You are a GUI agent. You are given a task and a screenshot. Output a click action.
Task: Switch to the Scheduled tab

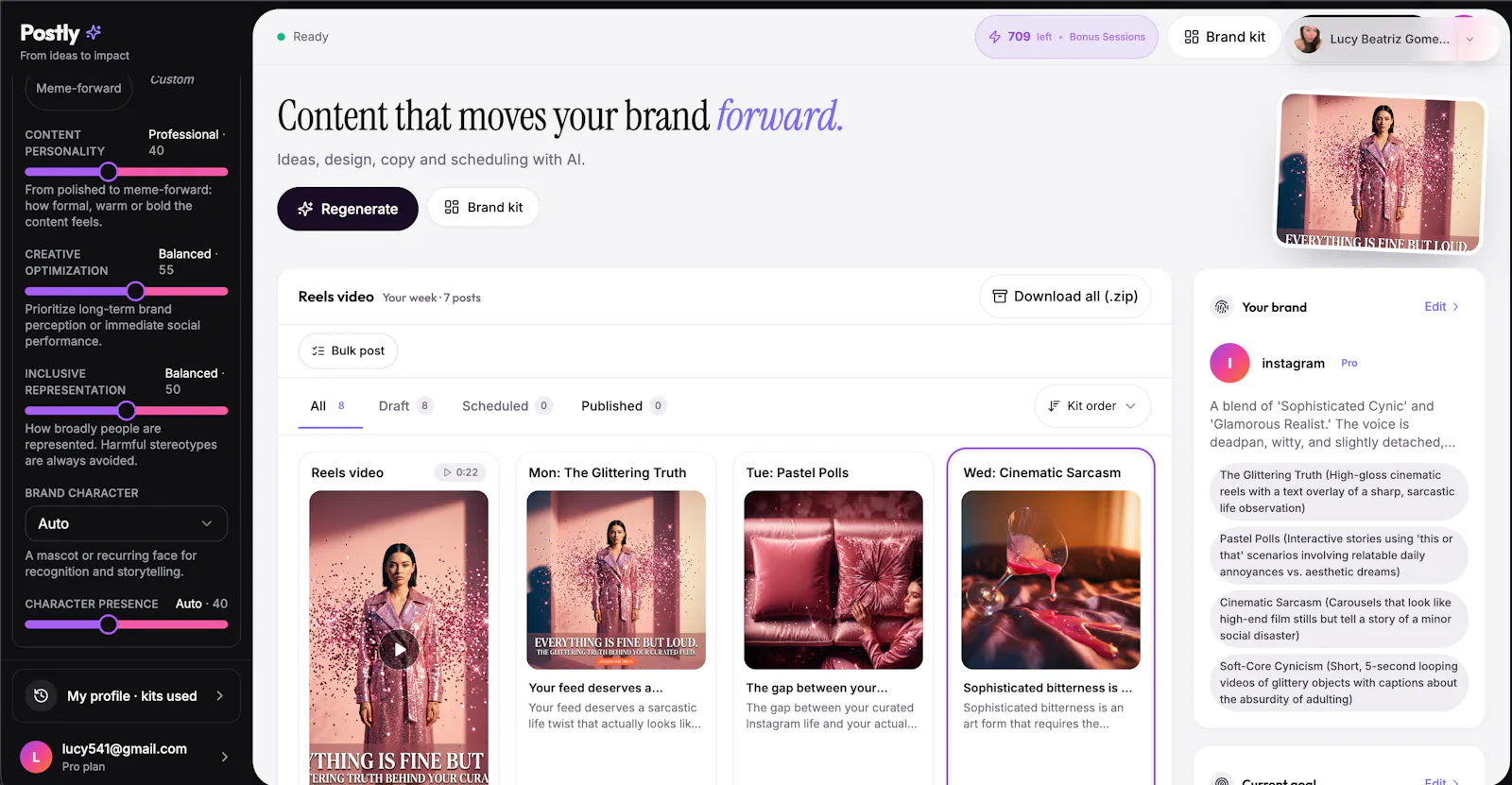point(507,406)
